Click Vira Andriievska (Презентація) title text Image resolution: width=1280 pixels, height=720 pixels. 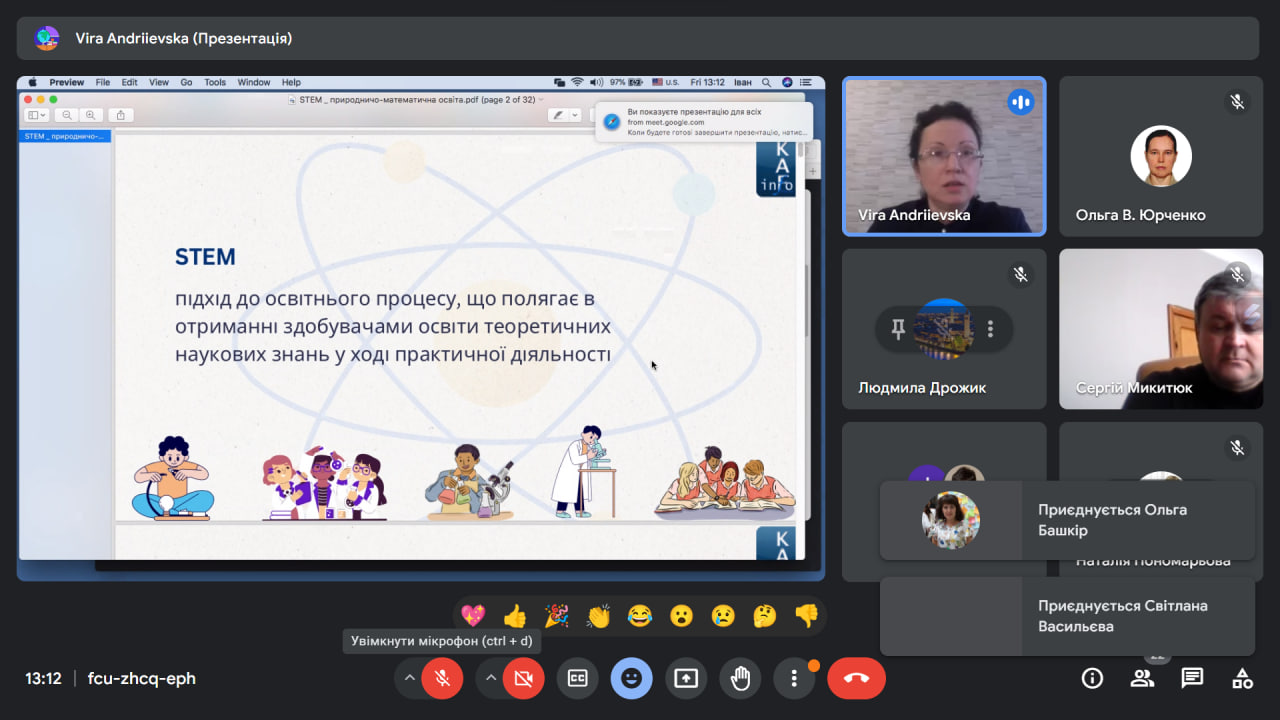pyautogui.click(x=184, y=39)
